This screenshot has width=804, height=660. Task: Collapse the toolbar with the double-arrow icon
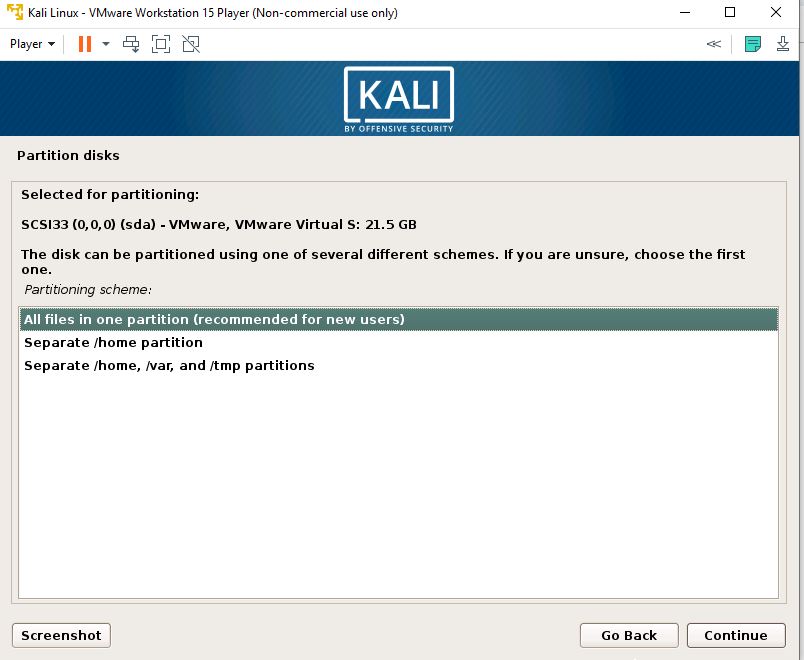tap(713, 44)
